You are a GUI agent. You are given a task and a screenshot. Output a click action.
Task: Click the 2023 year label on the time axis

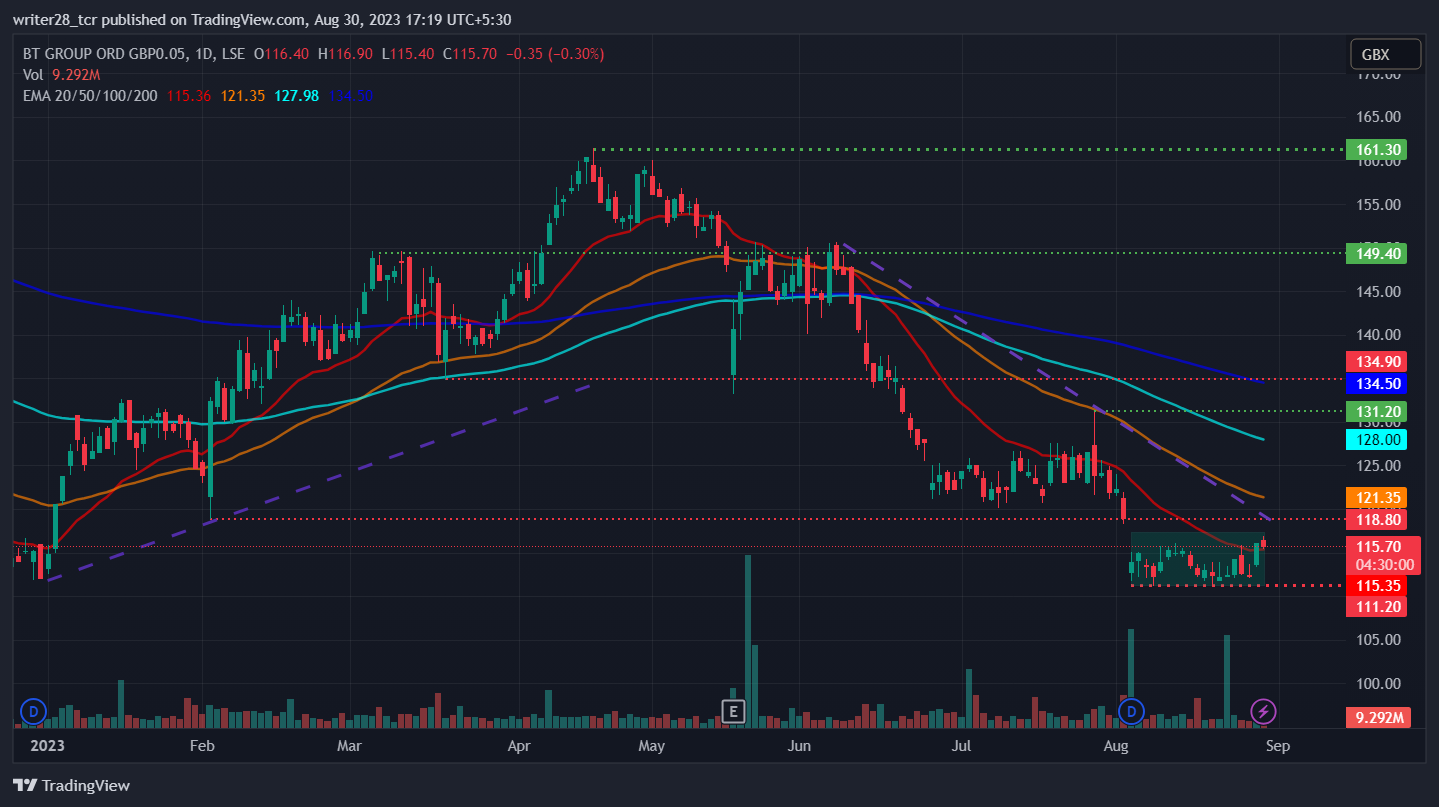[x=47, y=745]
